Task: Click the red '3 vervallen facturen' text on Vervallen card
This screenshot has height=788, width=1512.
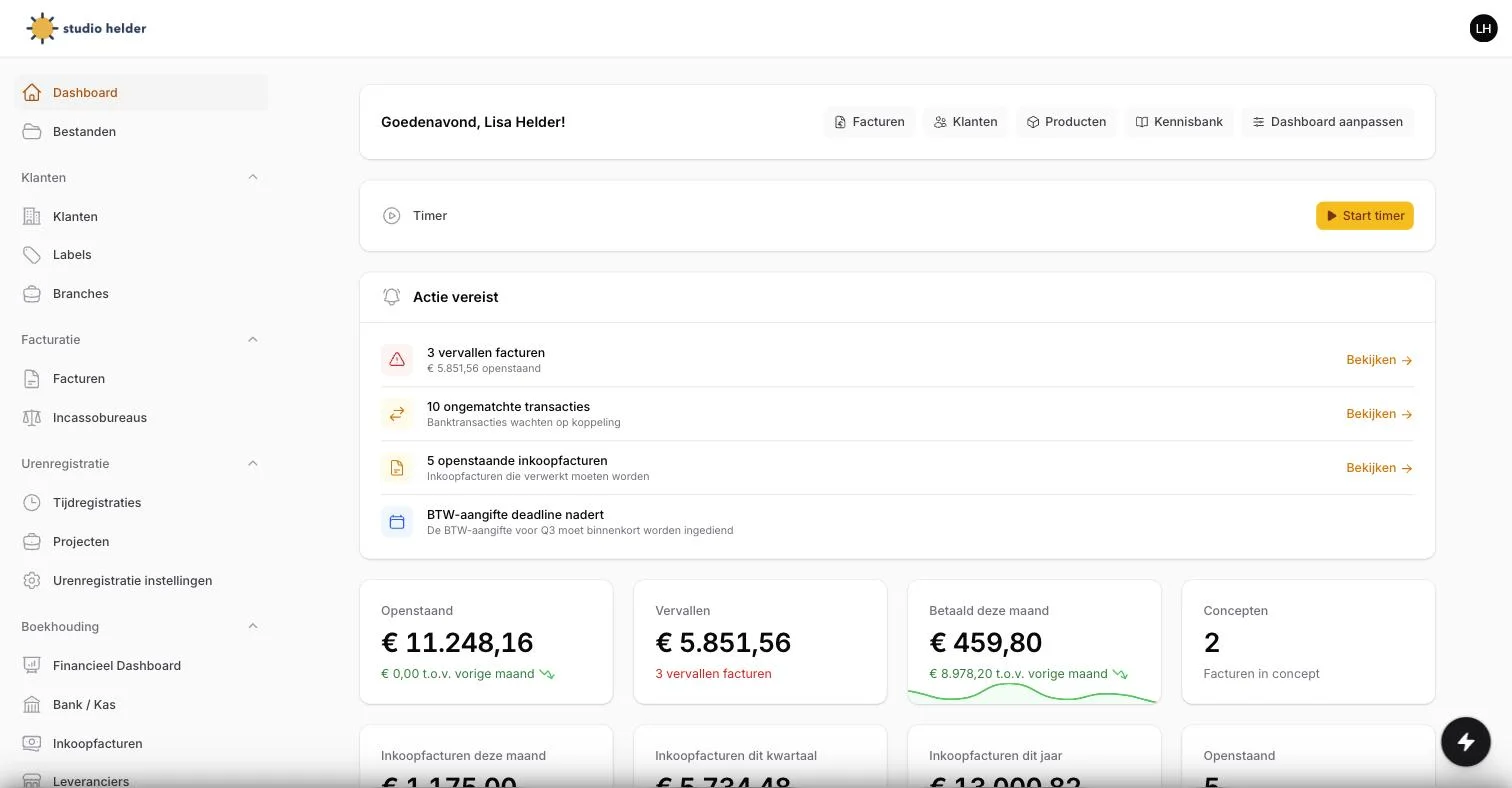Action: point(713,674)
